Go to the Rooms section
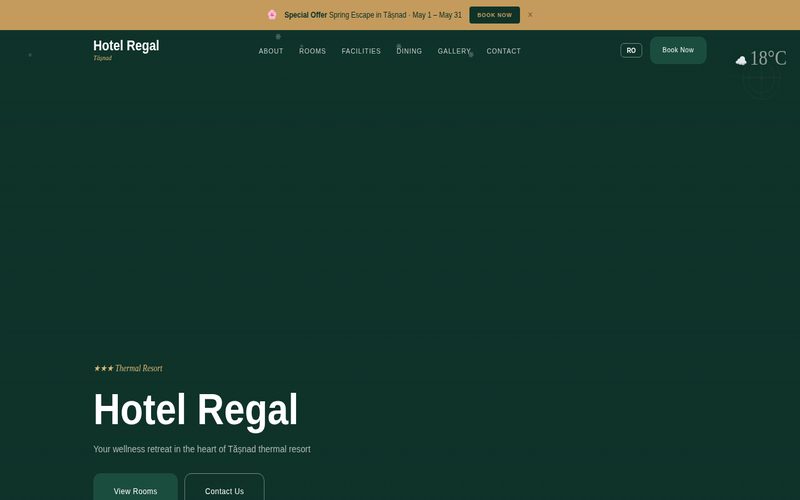 313,51
